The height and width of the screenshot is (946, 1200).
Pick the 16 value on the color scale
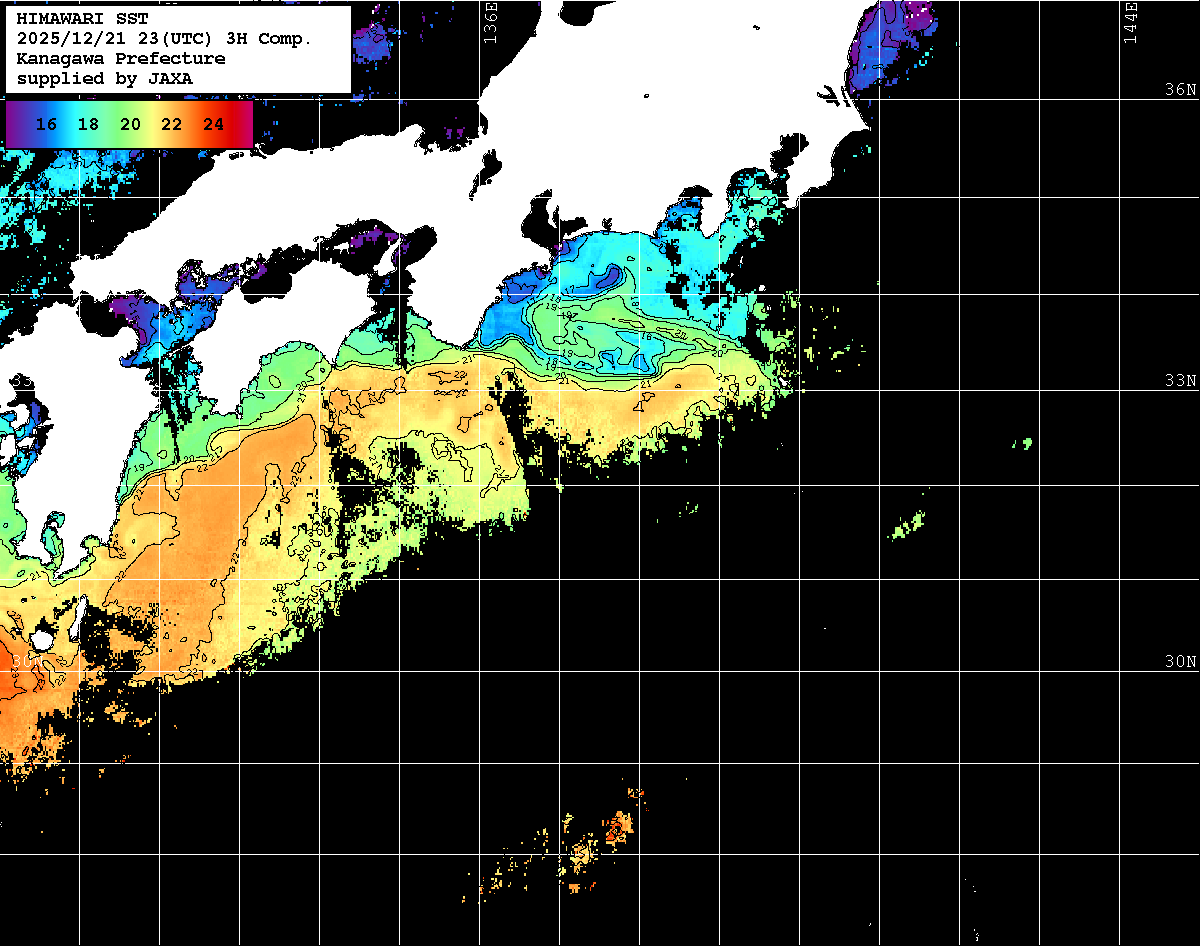tap(45, 125)
